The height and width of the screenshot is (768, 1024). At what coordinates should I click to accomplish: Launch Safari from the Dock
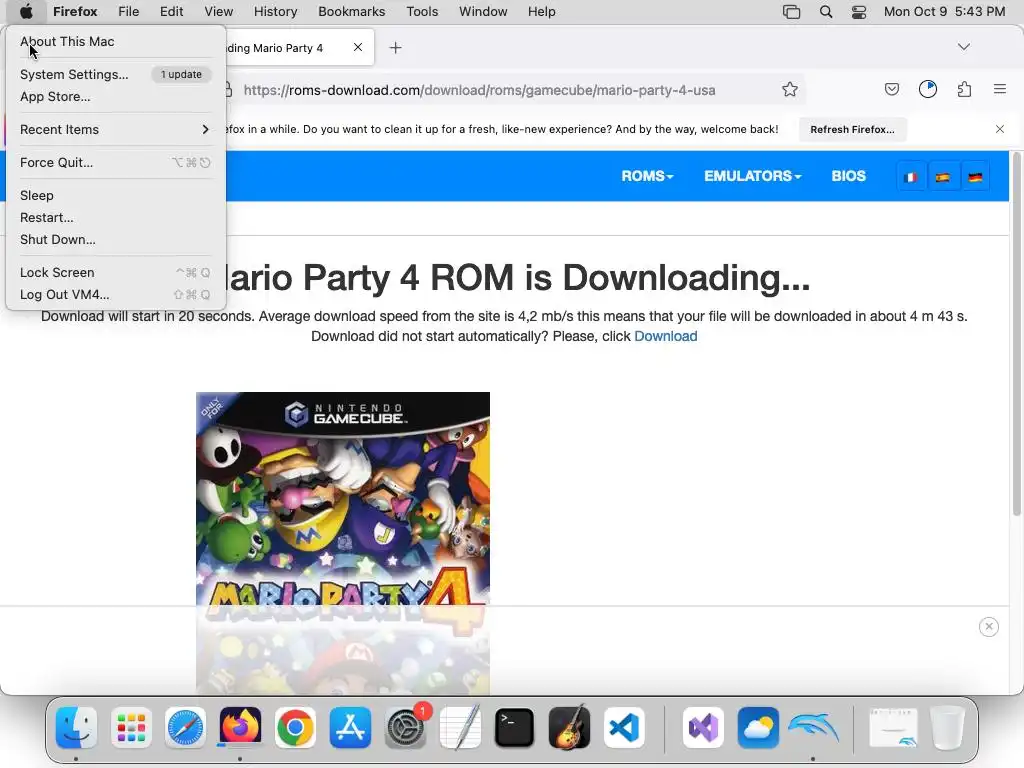(185, 727)
